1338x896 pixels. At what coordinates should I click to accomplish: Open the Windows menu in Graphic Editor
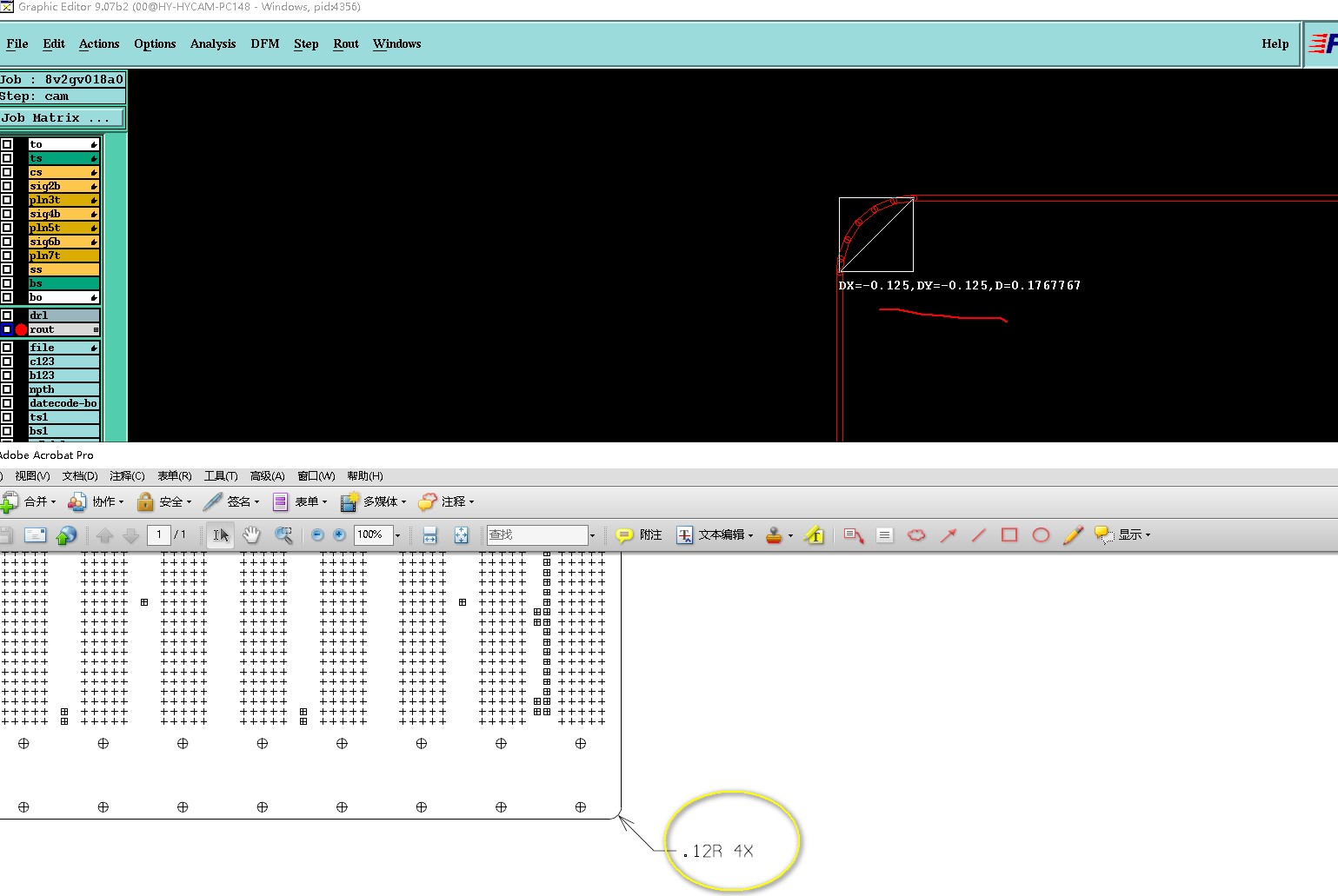coord(397,43)
